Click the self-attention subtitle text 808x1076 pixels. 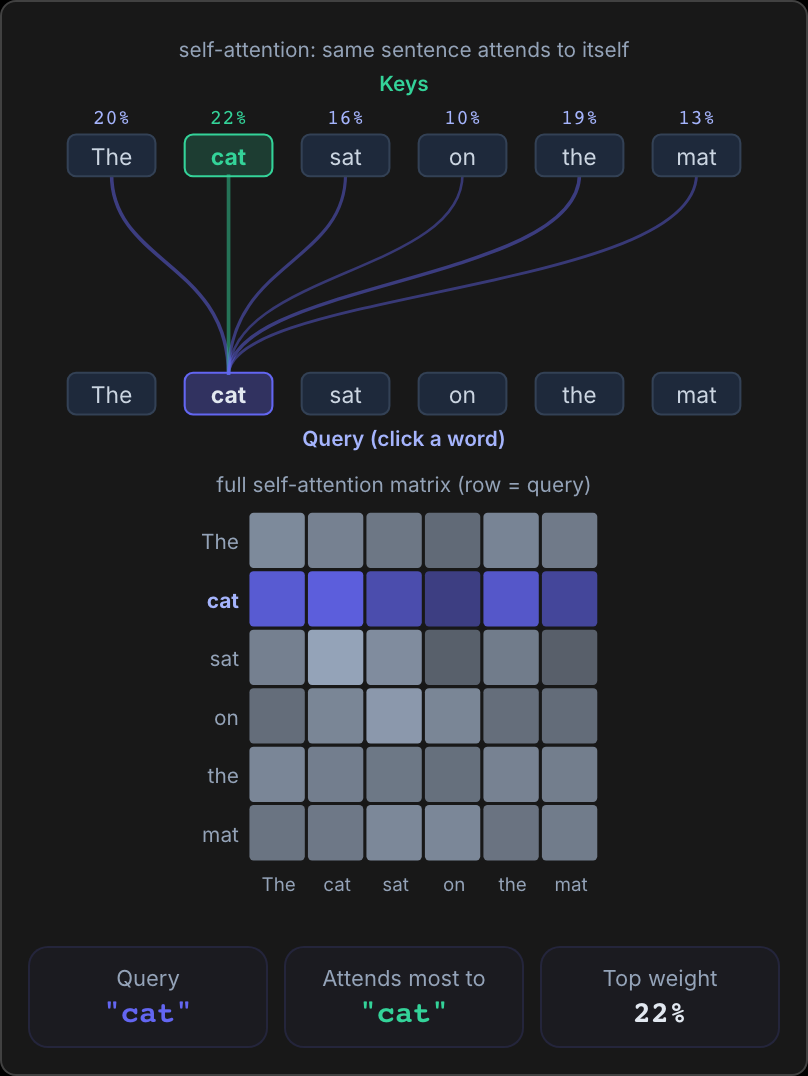(x=404, y=50)
